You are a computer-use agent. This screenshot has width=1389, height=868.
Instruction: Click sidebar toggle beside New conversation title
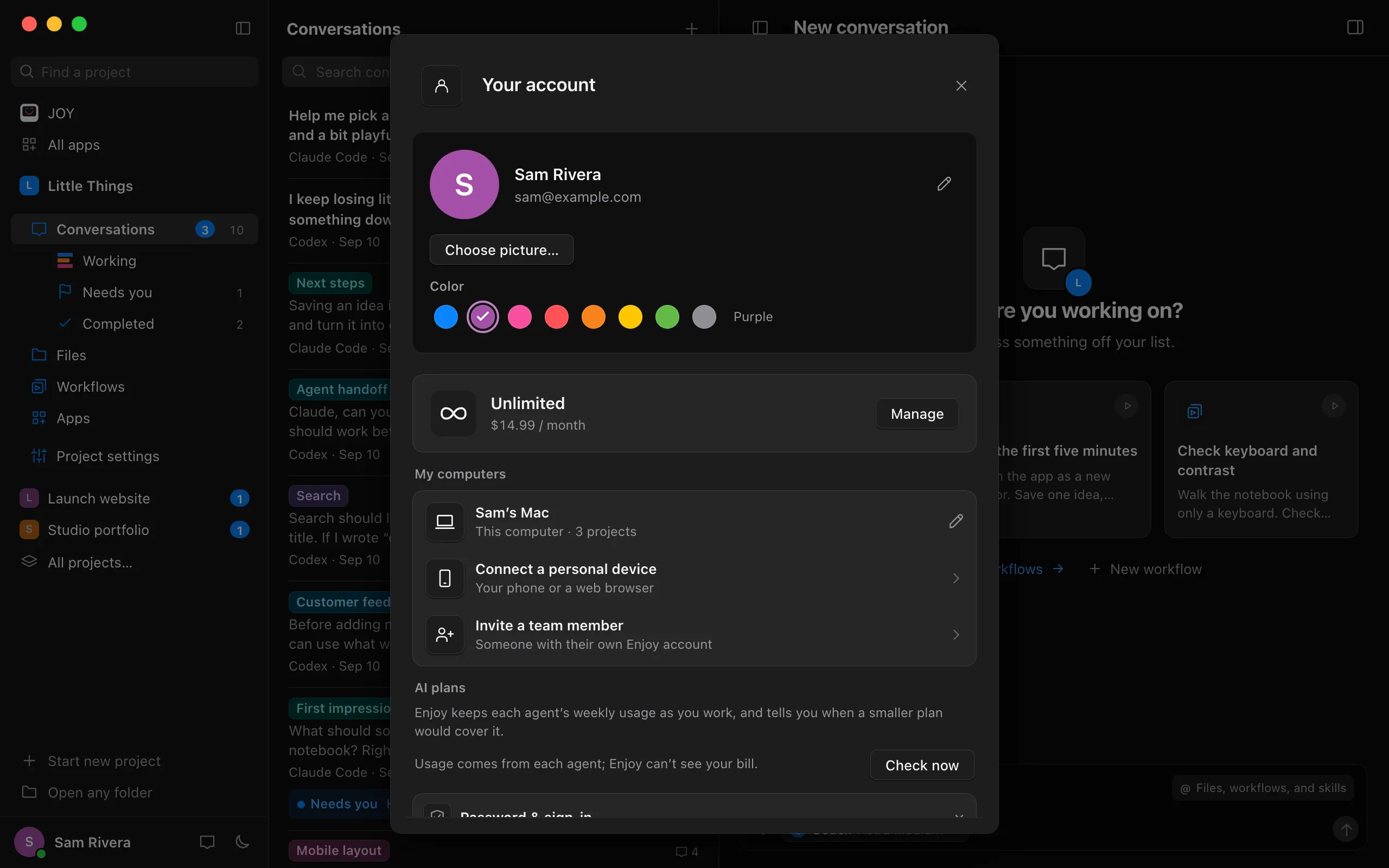[x=760, y=28]
